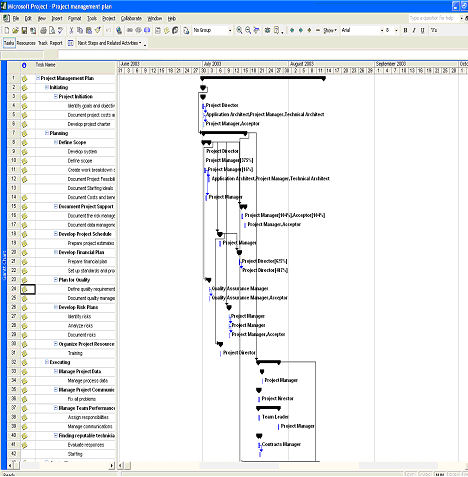The width and height of the screenshot is (468, 477).
Task: Click the Paste clipboard icon
Action: [89, 30]
